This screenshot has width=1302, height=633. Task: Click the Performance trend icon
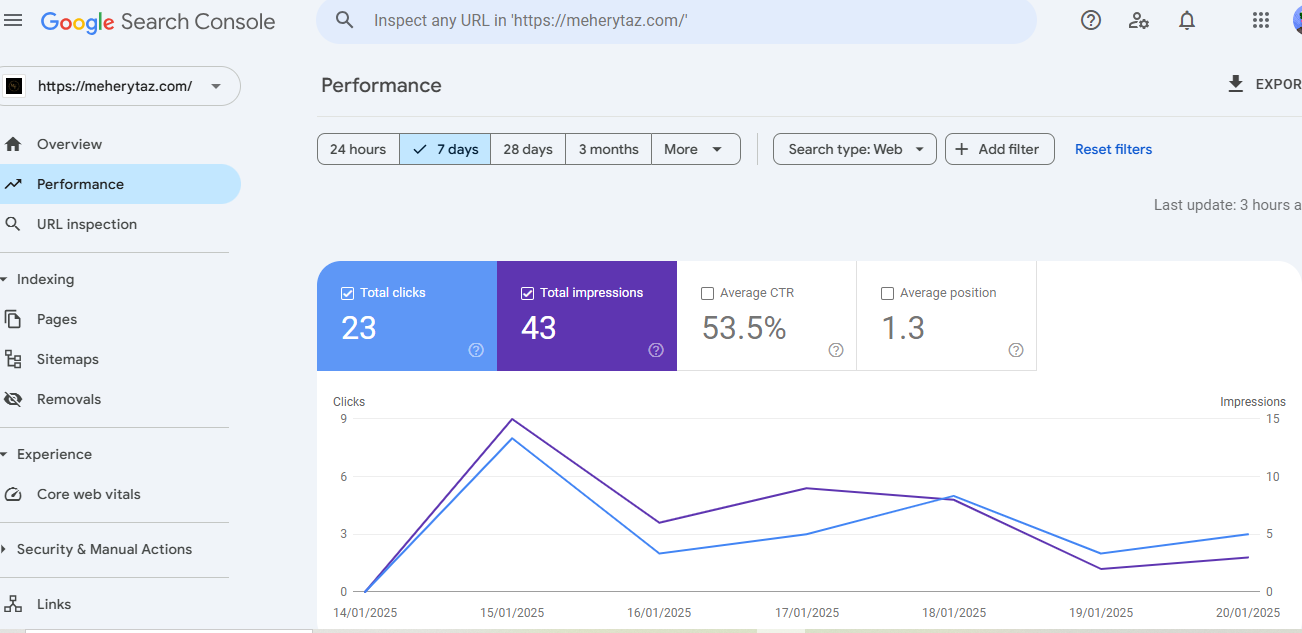pos(13,184)
